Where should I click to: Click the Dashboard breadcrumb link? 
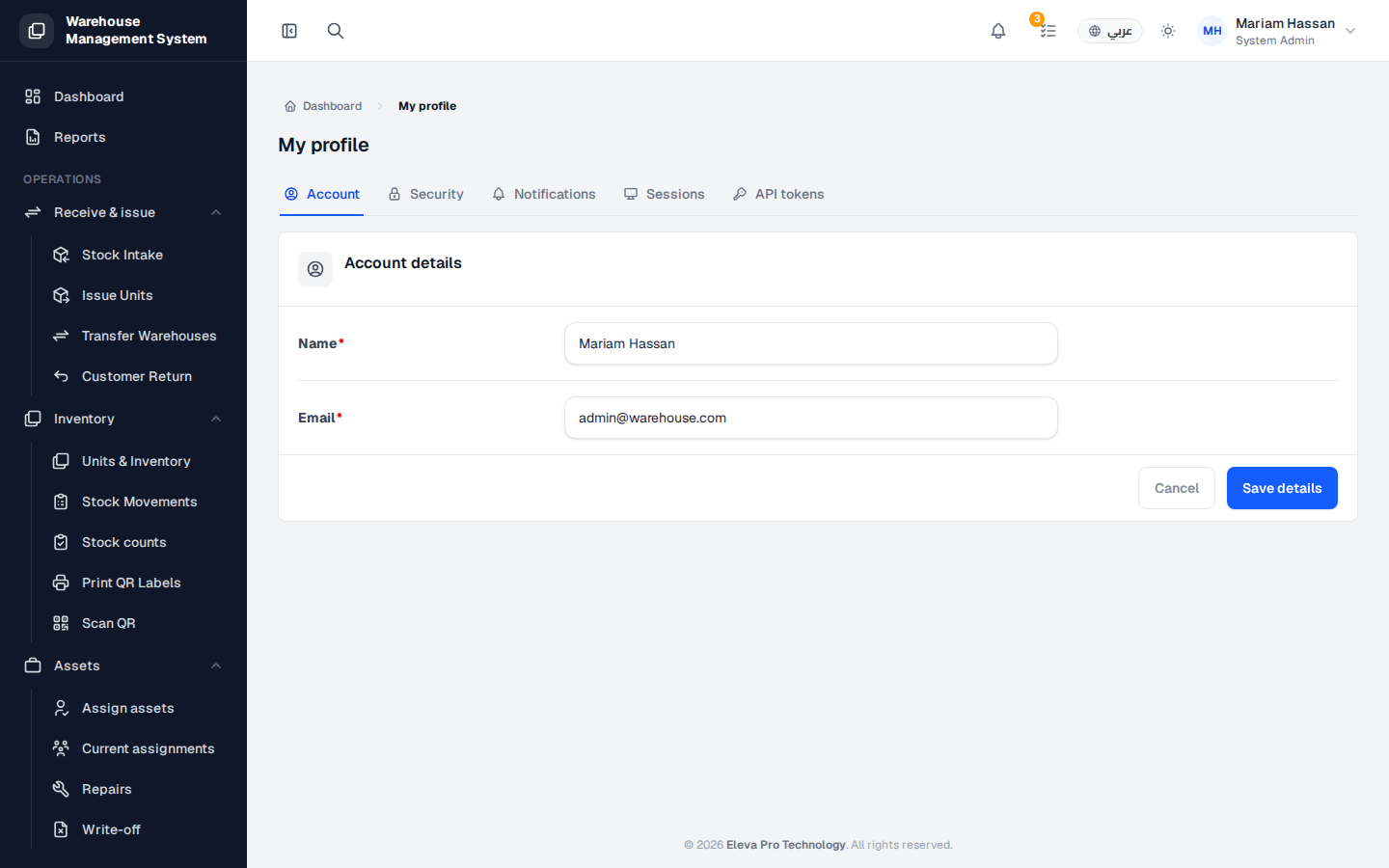click(323, 106)
